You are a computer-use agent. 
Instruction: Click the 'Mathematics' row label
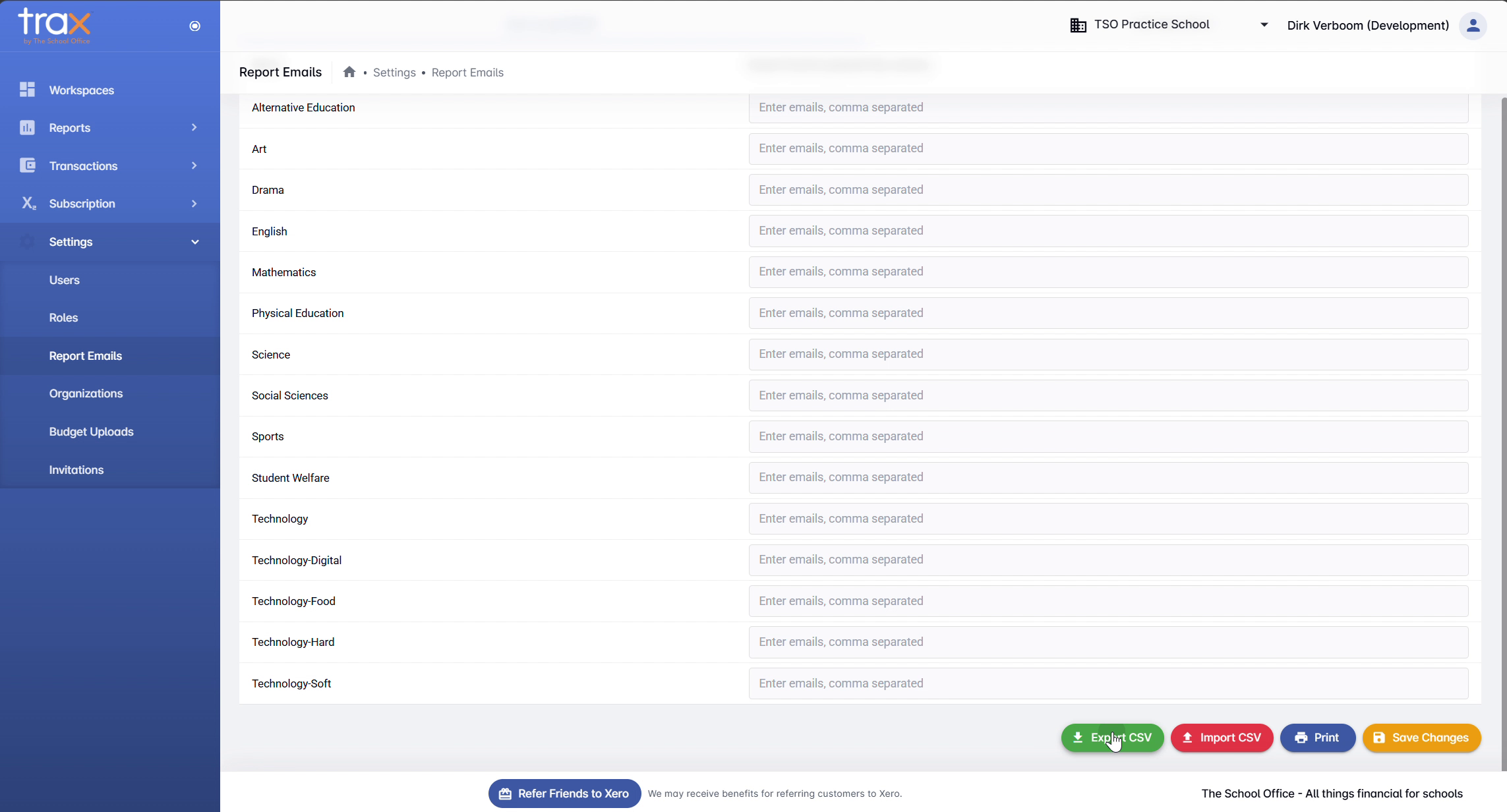tap(283, 272)
